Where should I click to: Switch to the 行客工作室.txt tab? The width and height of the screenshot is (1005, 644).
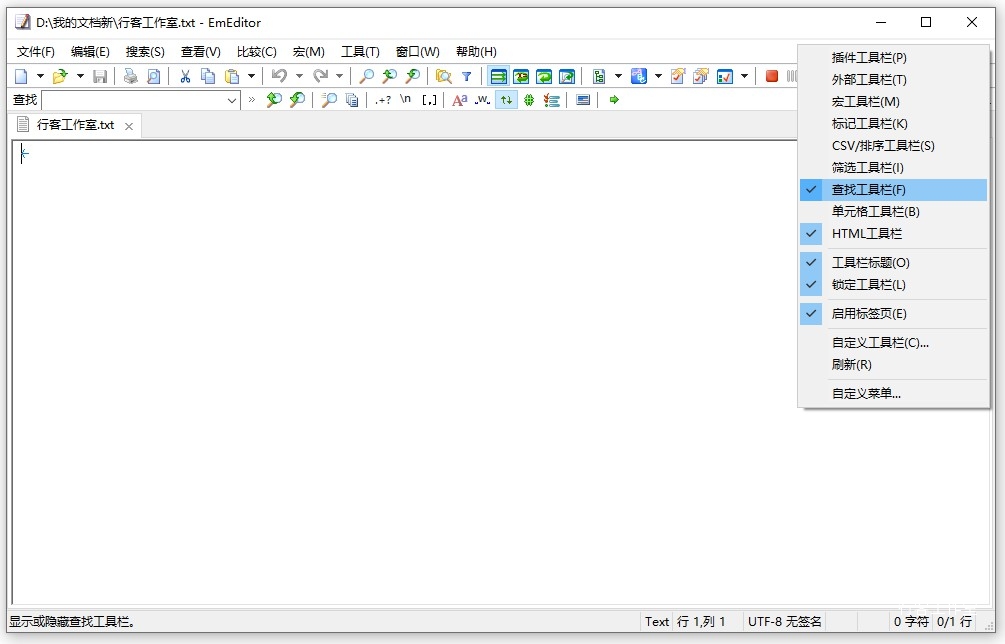76,125
